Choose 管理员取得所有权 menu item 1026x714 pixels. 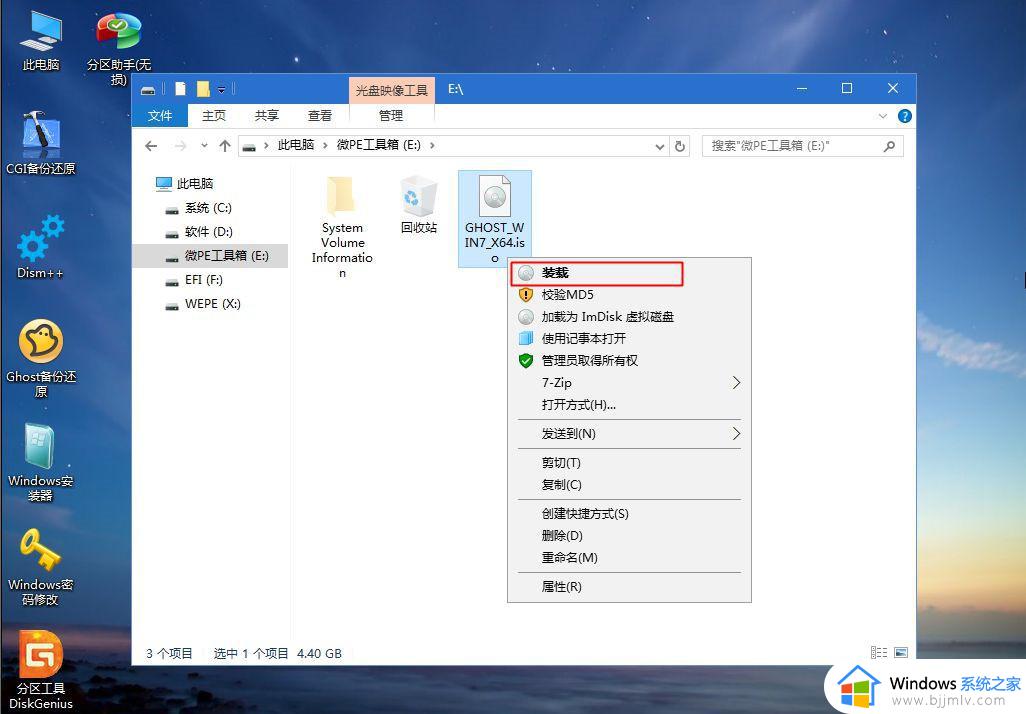click(629, 361)
